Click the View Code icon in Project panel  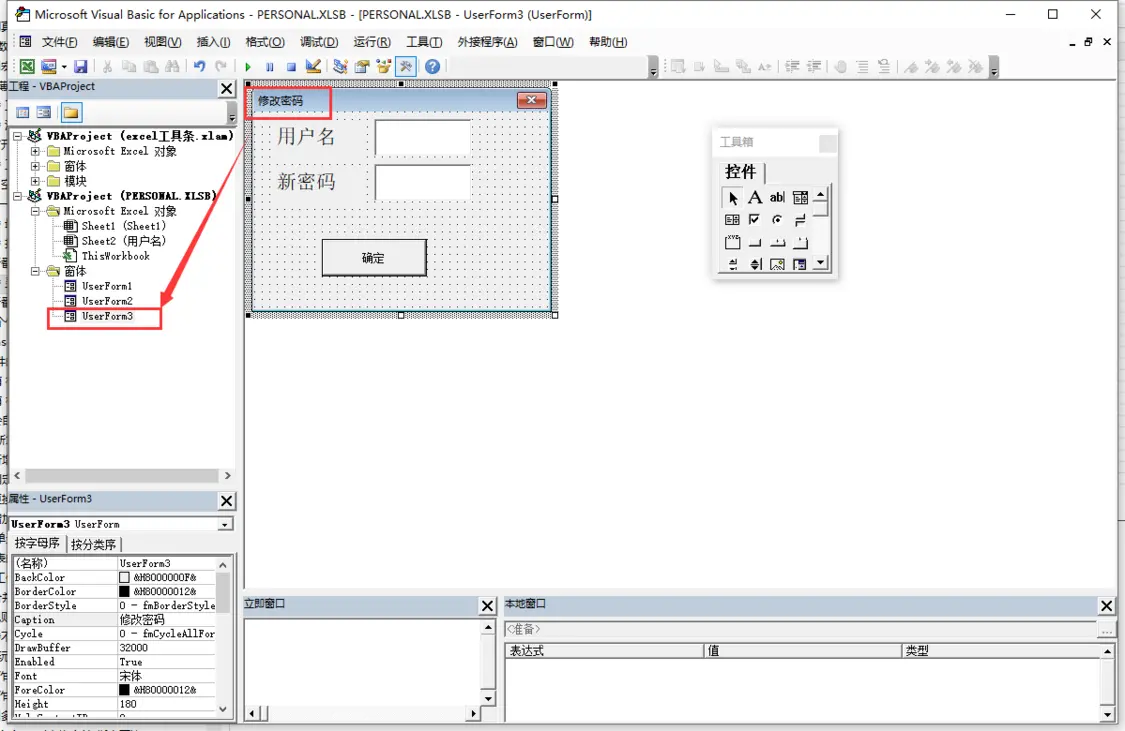click(23, 113)
